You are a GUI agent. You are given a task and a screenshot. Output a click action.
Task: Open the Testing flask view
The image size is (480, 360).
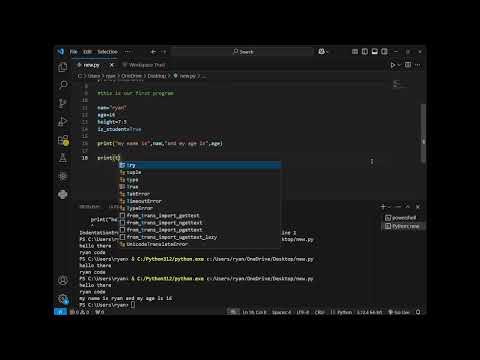click(63, 158)
